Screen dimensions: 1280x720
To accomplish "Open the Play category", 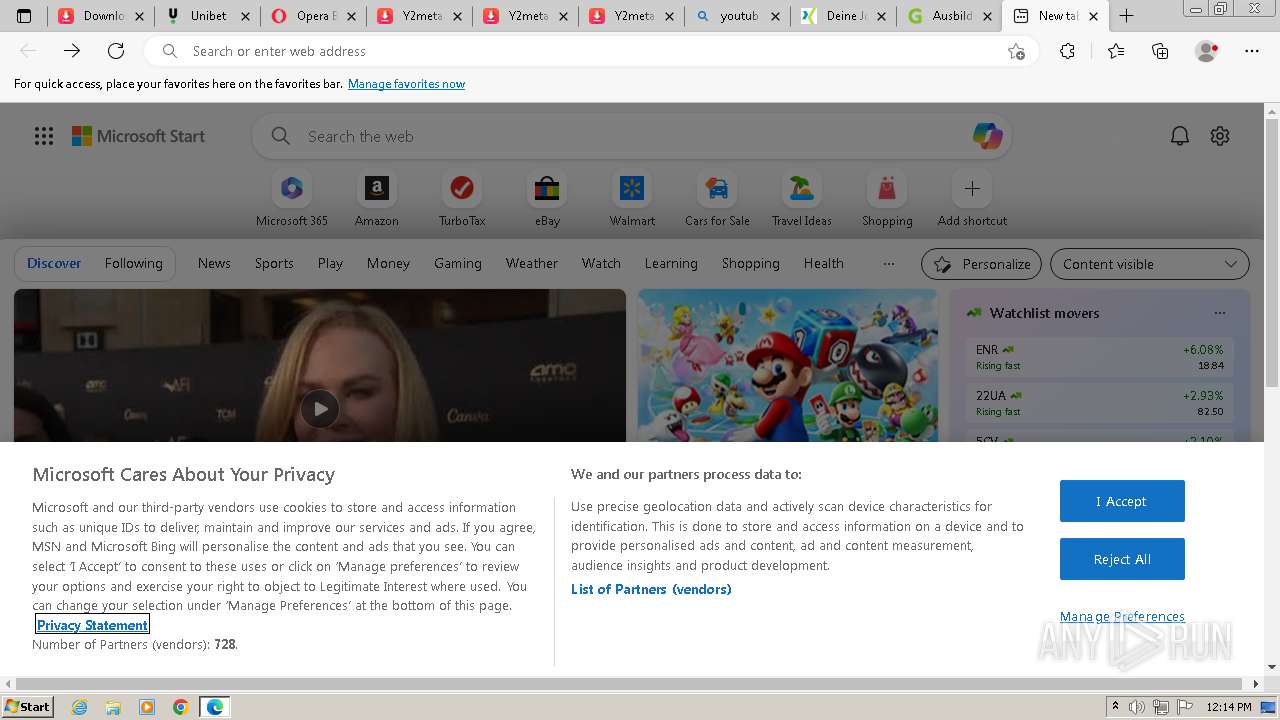I will 330,263.
